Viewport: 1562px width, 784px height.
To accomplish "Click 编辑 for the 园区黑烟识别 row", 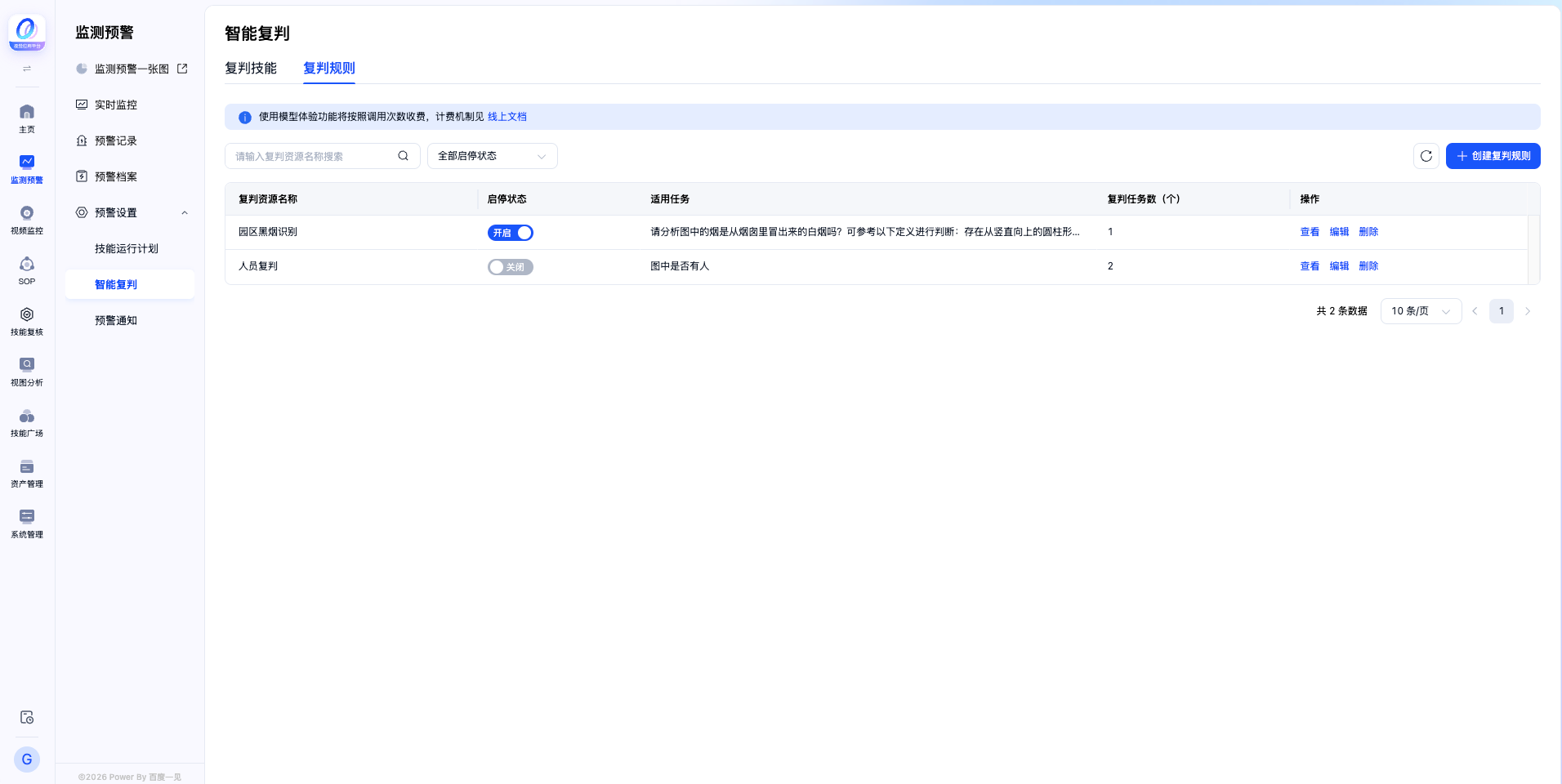I will (1339, 232).
